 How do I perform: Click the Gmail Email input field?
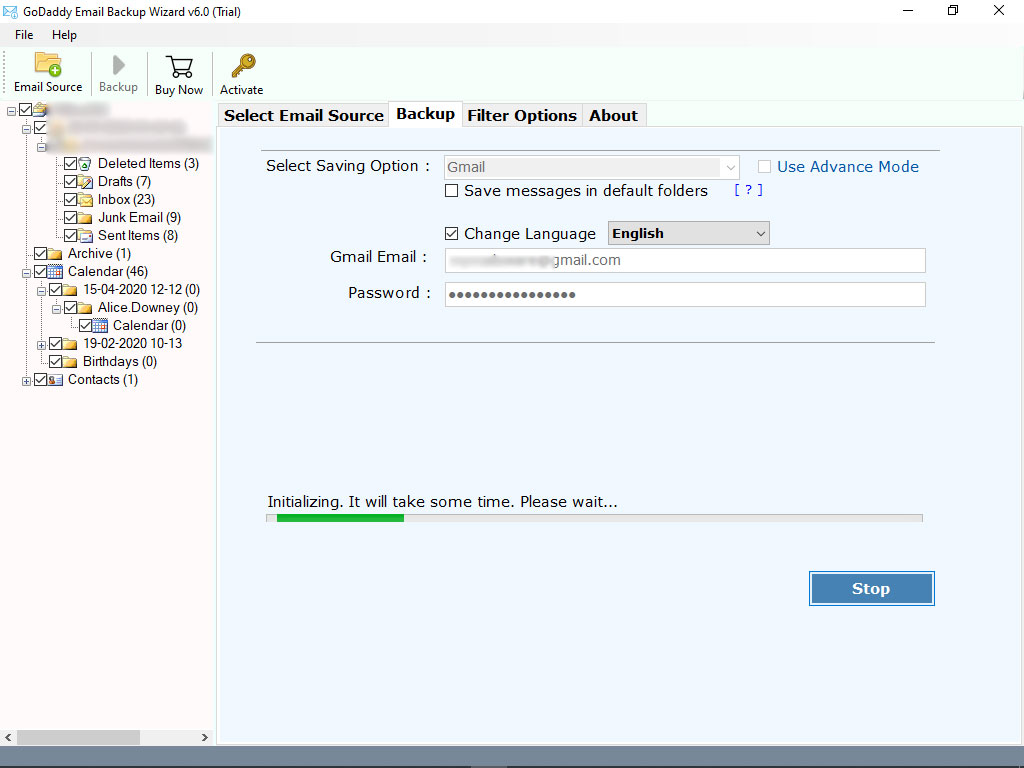coord(685,260)
